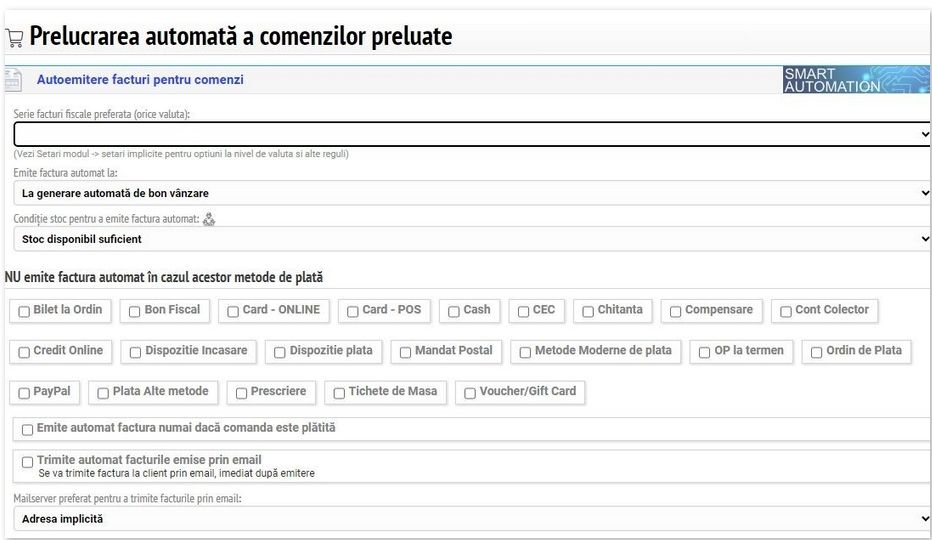
Task: Click the 'Autoemitere facturi pentru comenzi' section header
Action: coord(140,80)
